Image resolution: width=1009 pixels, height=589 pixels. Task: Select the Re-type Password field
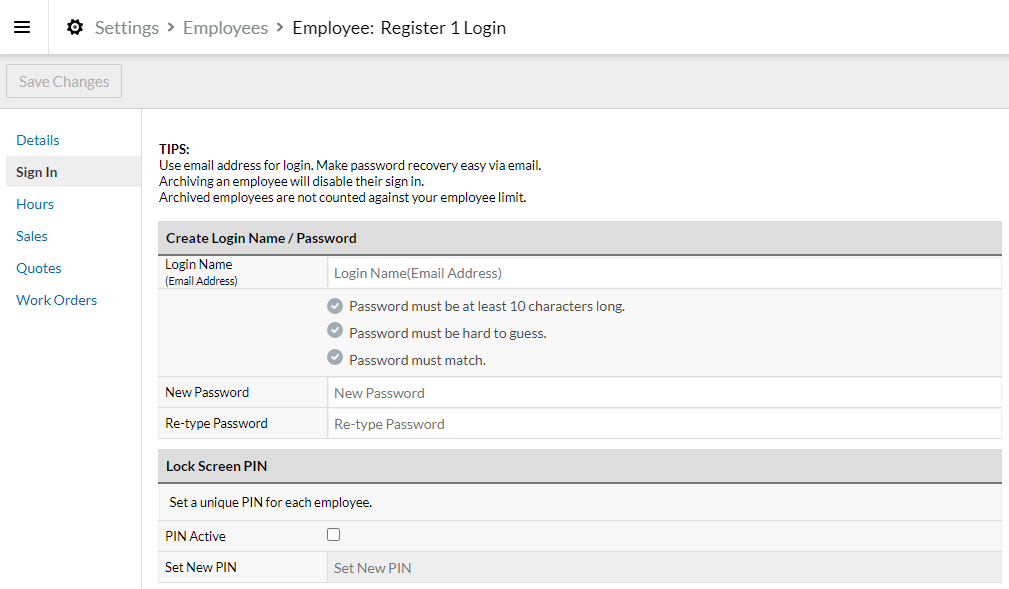click(x=663, y=424)
